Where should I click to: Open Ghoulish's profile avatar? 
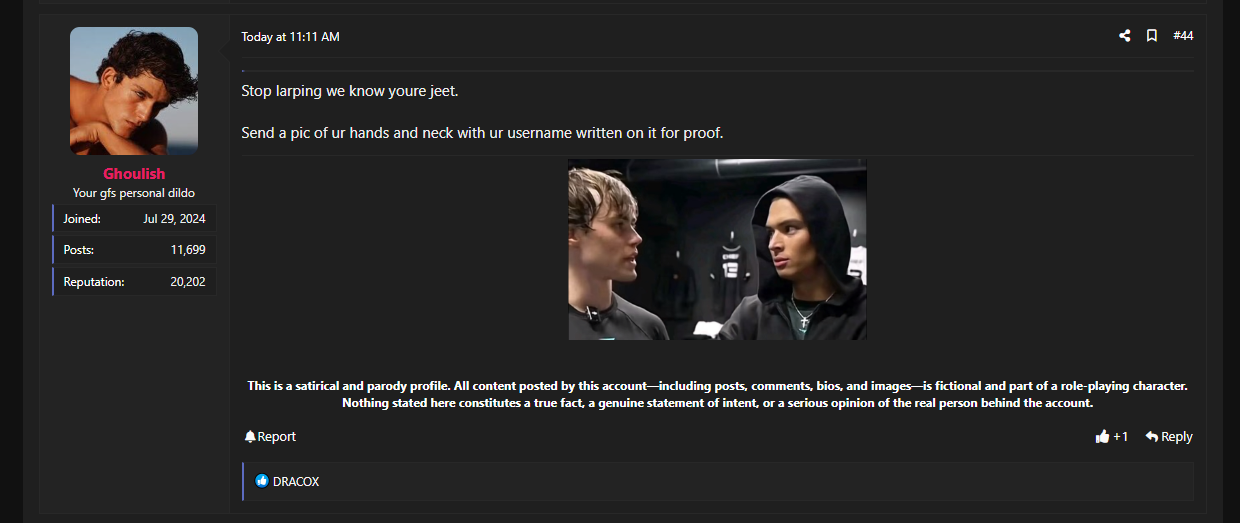click(134, 91)
